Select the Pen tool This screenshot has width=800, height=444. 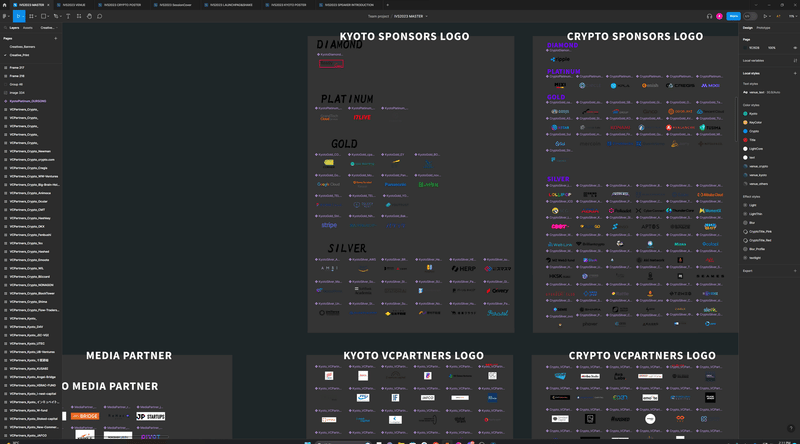(56, 16)
